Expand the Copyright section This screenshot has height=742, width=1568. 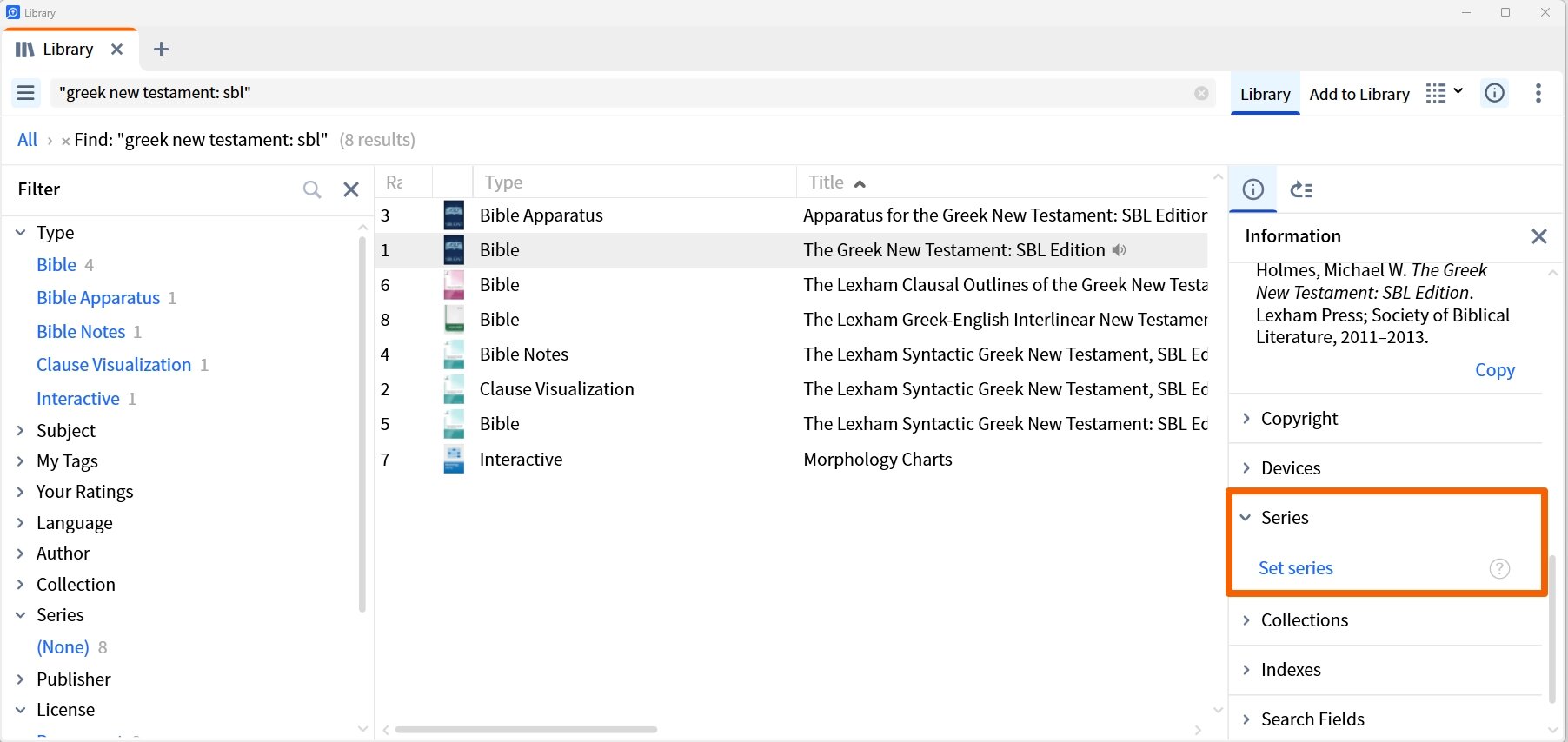coord(1246,419)
